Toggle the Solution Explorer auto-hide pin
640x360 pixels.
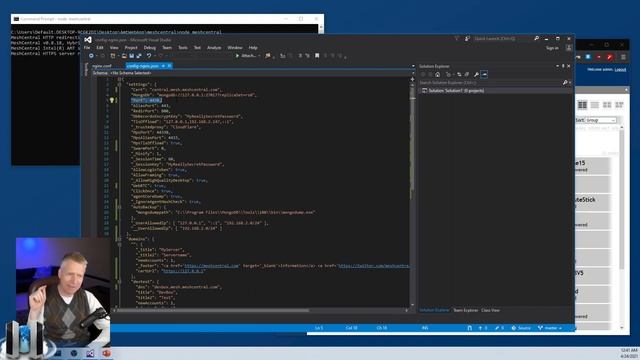563,66
